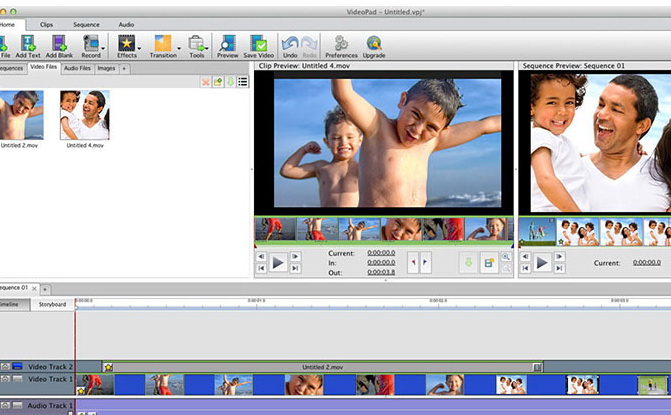Switch to the Storyboard view button
This screenshot has height=415, width=671.
point(51,304)
